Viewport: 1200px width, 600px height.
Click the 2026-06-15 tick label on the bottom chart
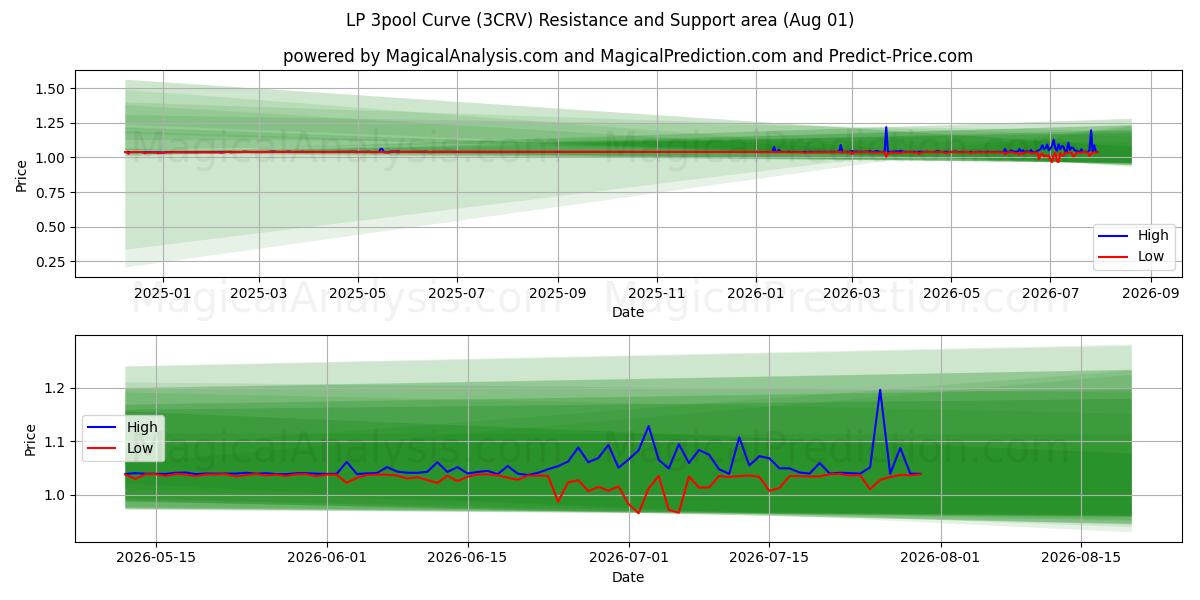point(468,557)
